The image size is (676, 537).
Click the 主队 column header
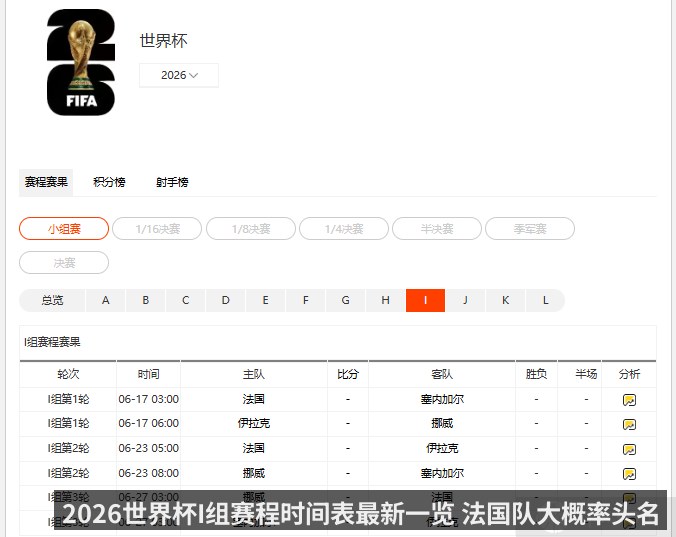254,374
